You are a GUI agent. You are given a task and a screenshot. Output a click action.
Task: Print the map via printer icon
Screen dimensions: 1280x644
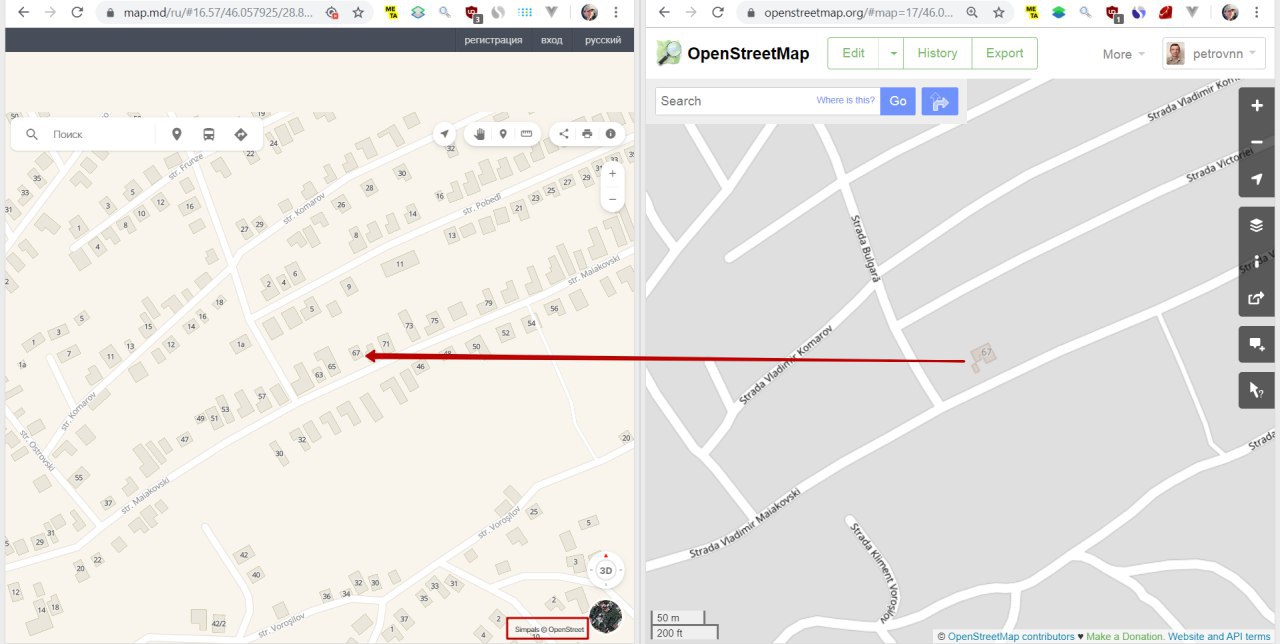click(587, 134)
